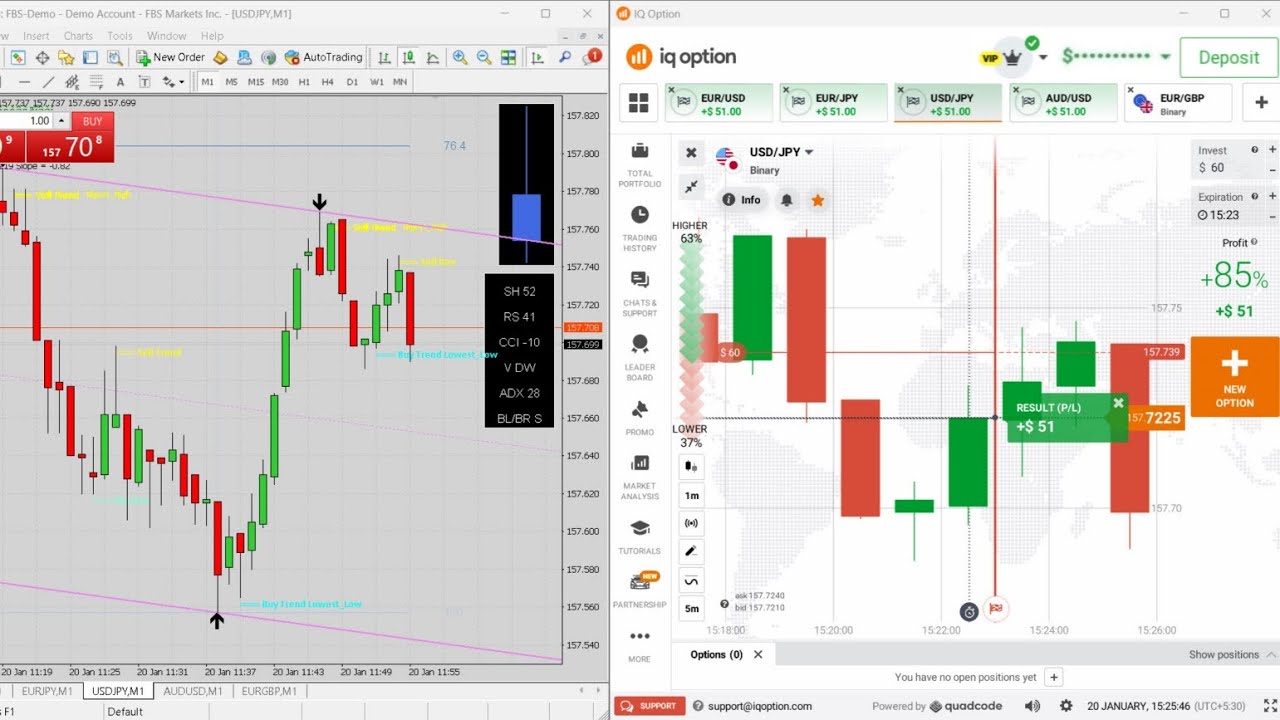Click the MetaTrader volume 1.00 field
Image resolution: width=1280 pixels, height=720 pixels.
[28, 121]
